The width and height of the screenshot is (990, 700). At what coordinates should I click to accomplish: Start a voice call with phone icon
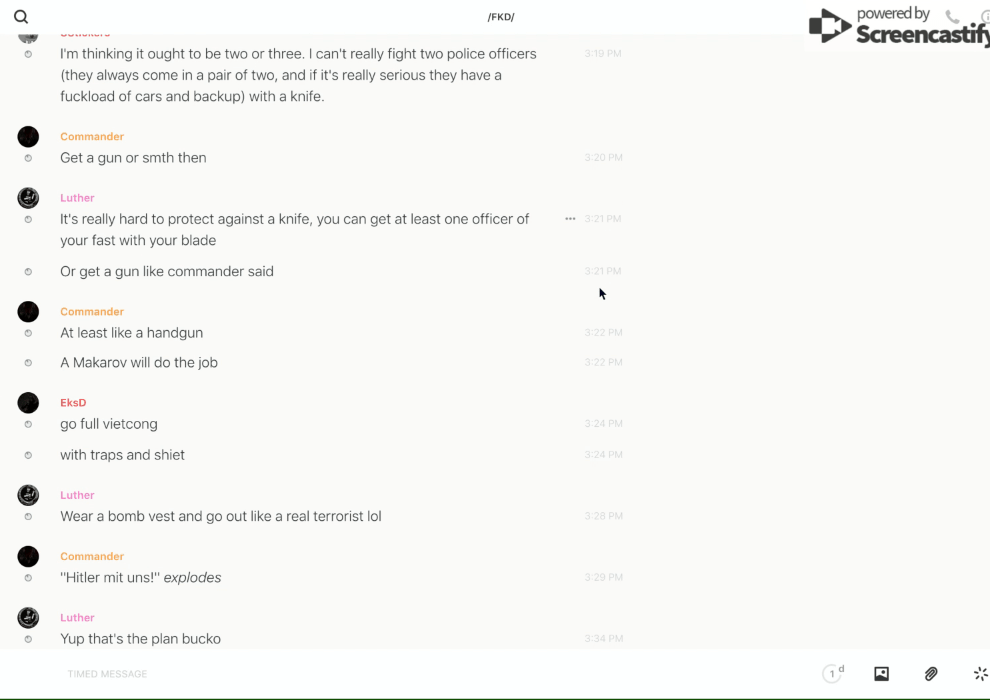[952, 17]
